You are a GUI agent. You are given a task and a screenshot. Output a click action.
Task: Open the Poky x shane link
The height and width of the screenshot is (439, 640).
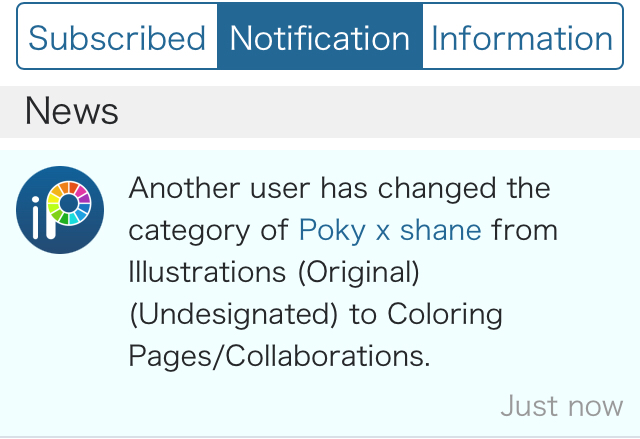(x=390, y=231)
